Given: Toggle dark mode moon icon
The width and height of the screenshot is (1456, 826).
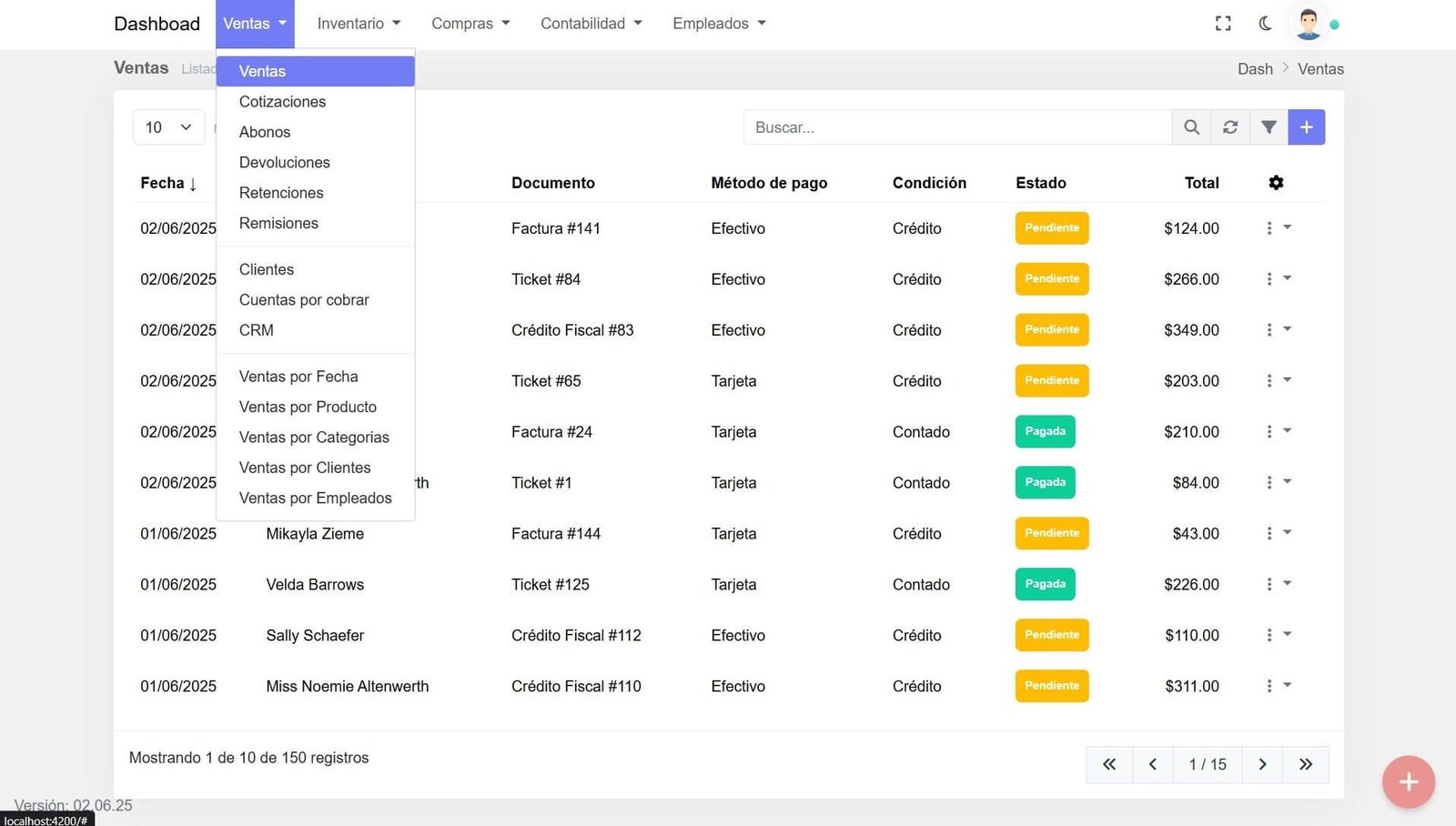Looking at the screenshot, I should click(1265, 24).
